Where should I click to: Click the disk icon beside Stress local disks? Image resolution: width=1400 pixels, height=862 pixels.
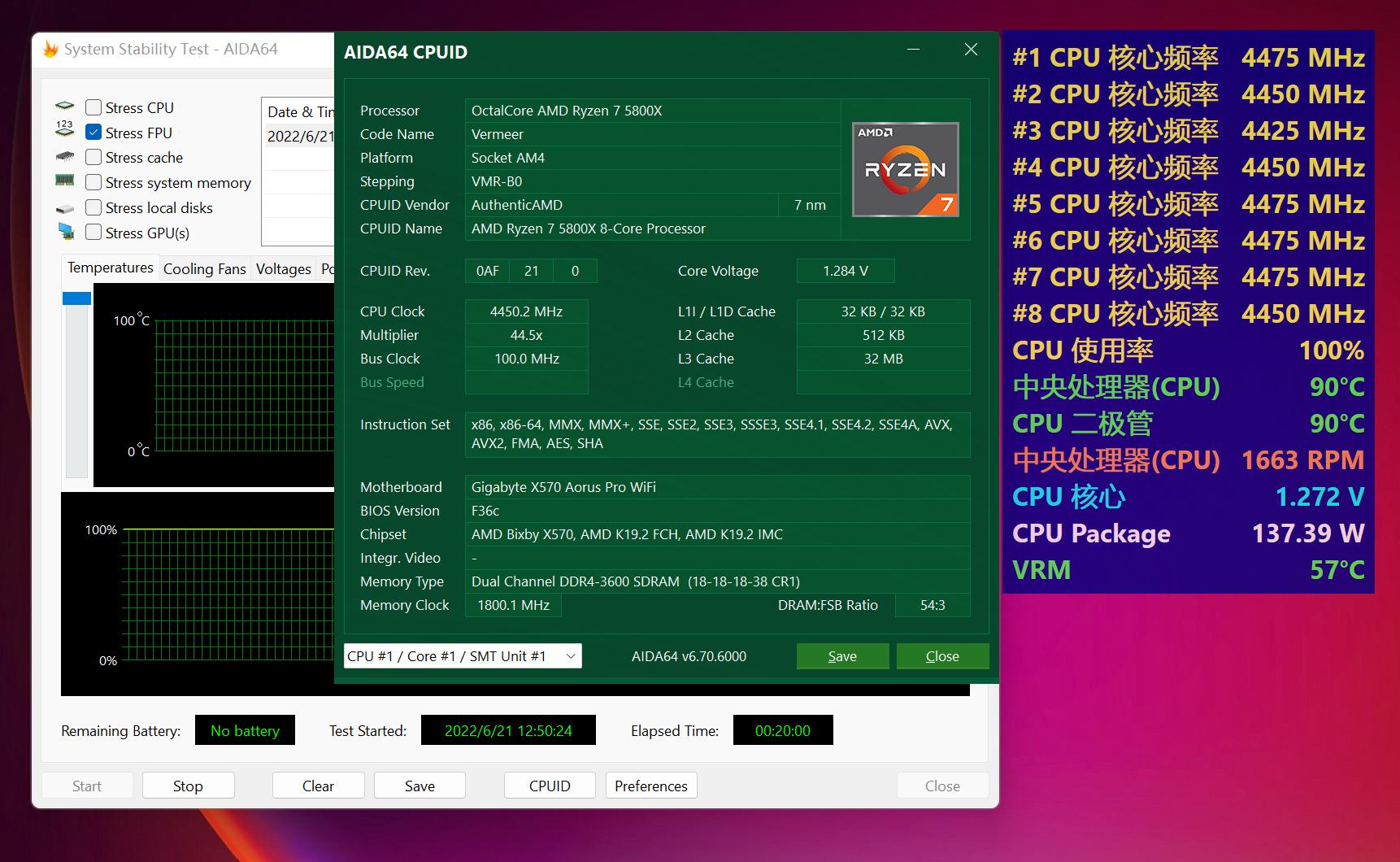pos(65,207)
